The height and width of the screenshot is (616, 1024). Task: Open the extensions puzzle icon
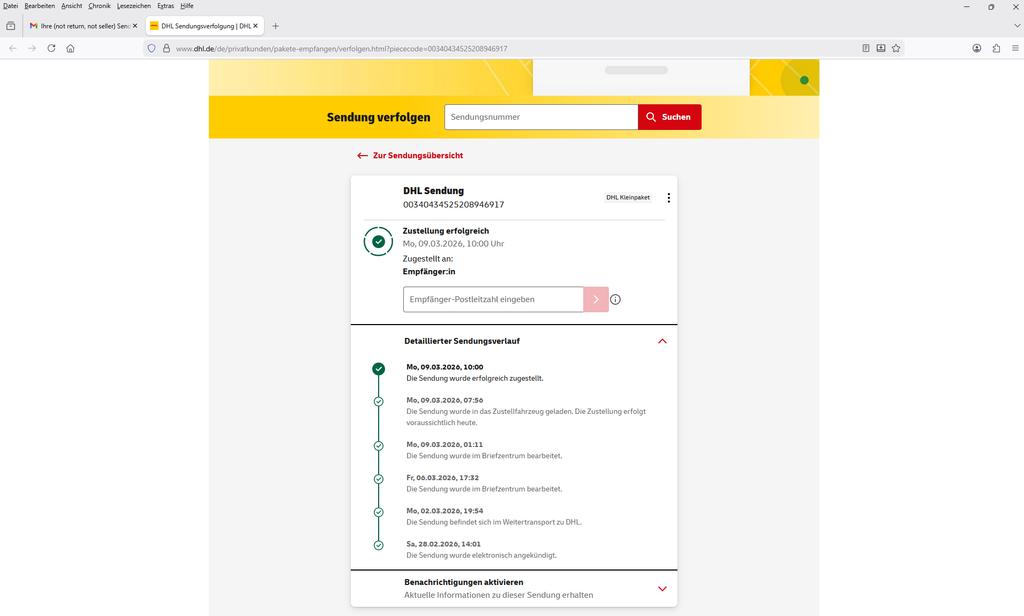[996, 48]
